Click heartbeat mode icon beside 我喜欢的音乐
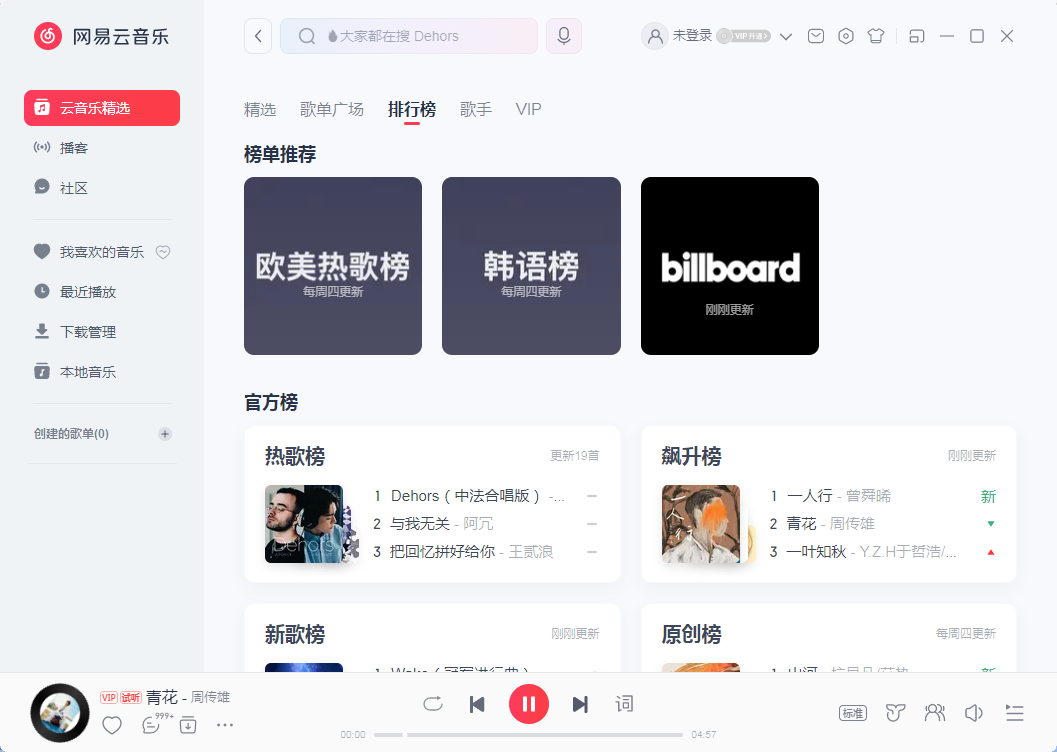Screen dimensions: 1057x752 [x=163, y=252]
